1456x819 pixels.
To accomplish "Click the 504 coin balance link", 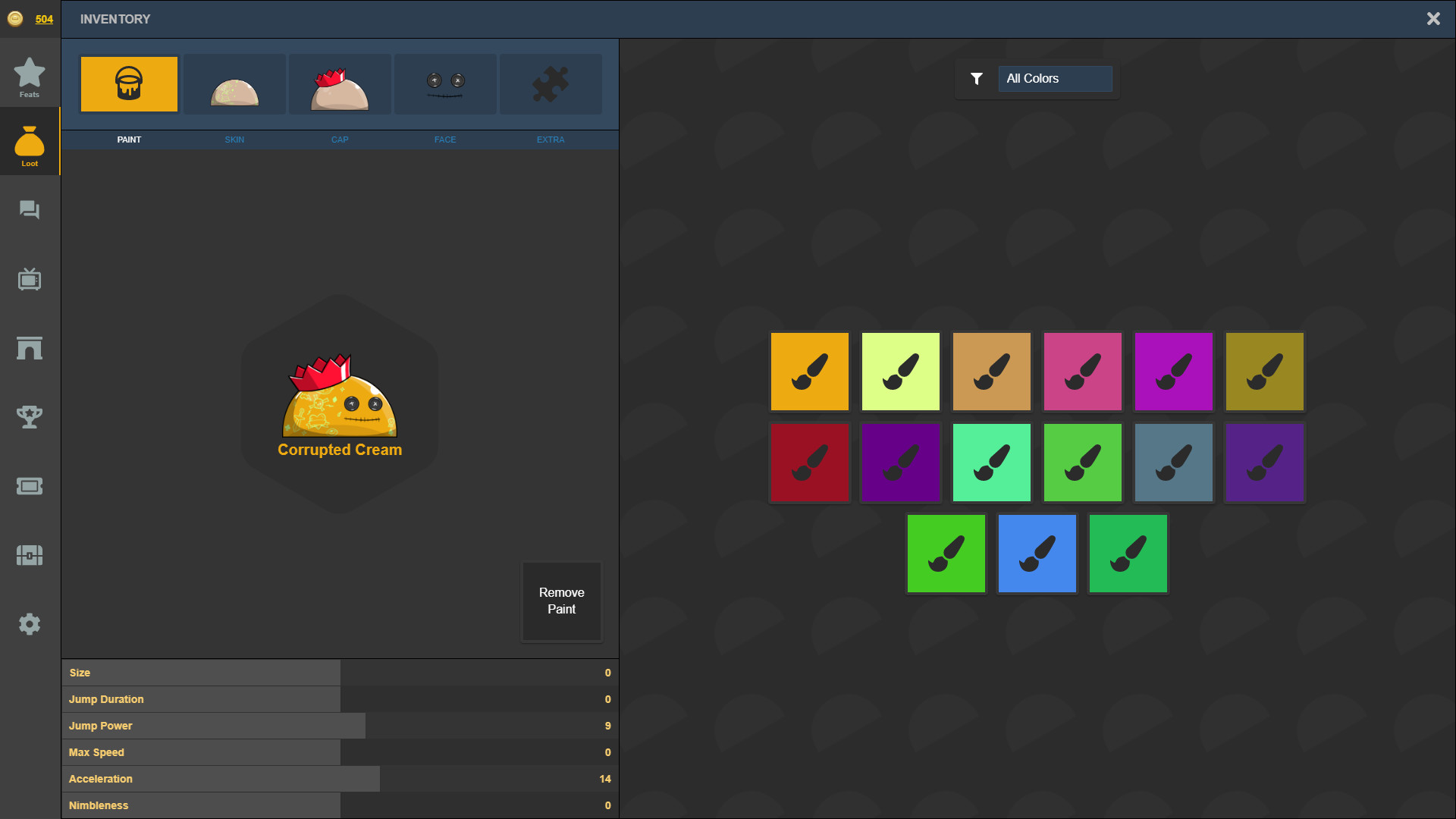I will click(45, 19).
